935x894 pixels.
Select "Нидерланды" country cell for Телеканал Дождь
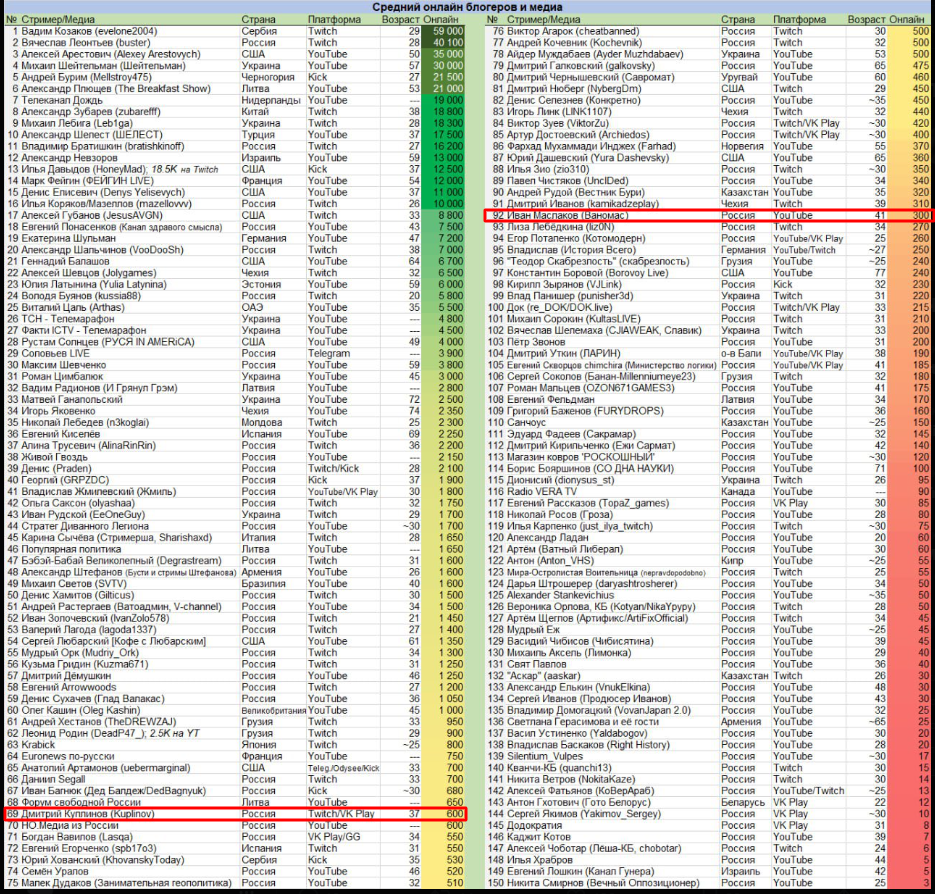coord(271,100)
